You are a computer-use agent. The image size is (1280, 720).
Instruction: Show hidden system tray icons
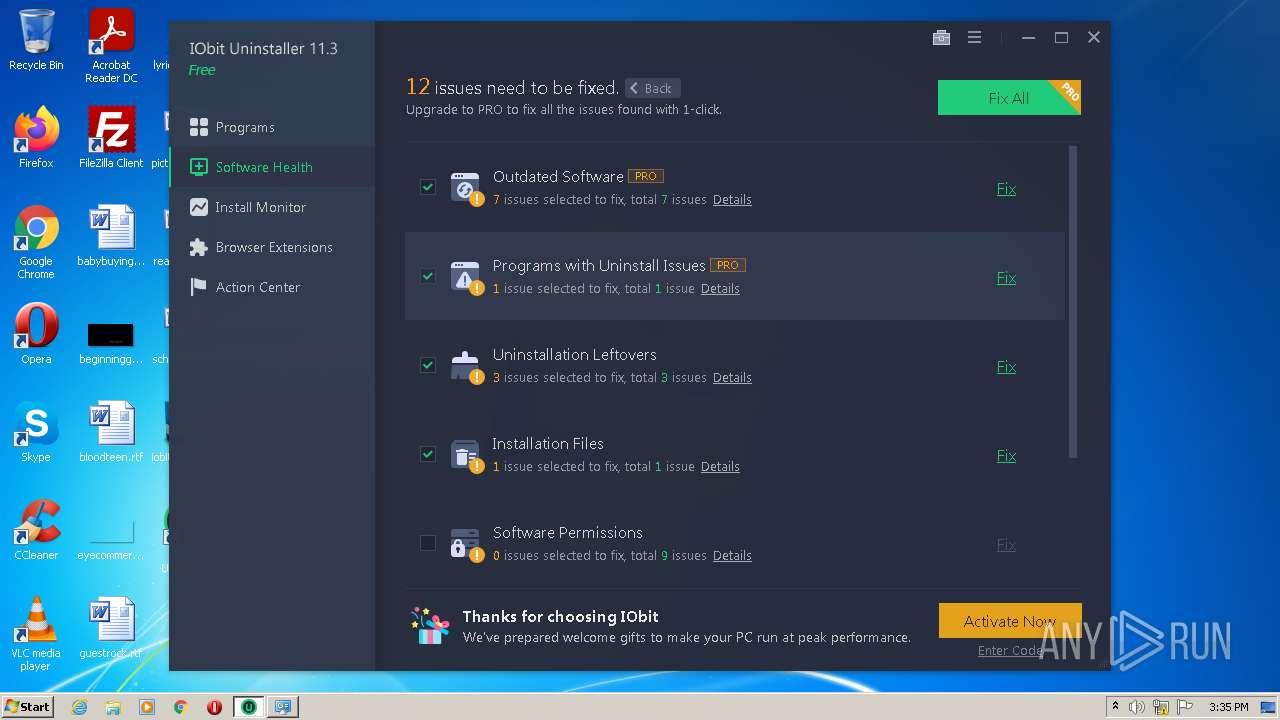[1116, 707]
